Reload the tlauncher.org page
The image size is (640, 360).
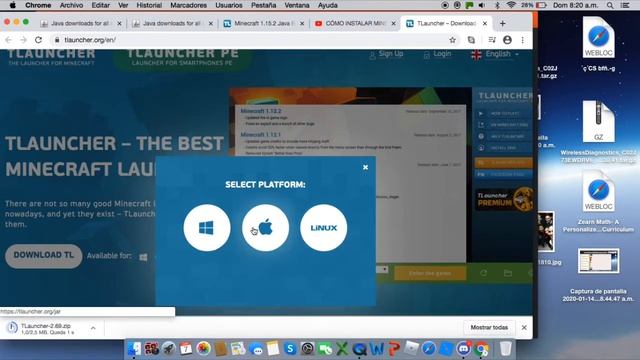click(x=38, y=40)
